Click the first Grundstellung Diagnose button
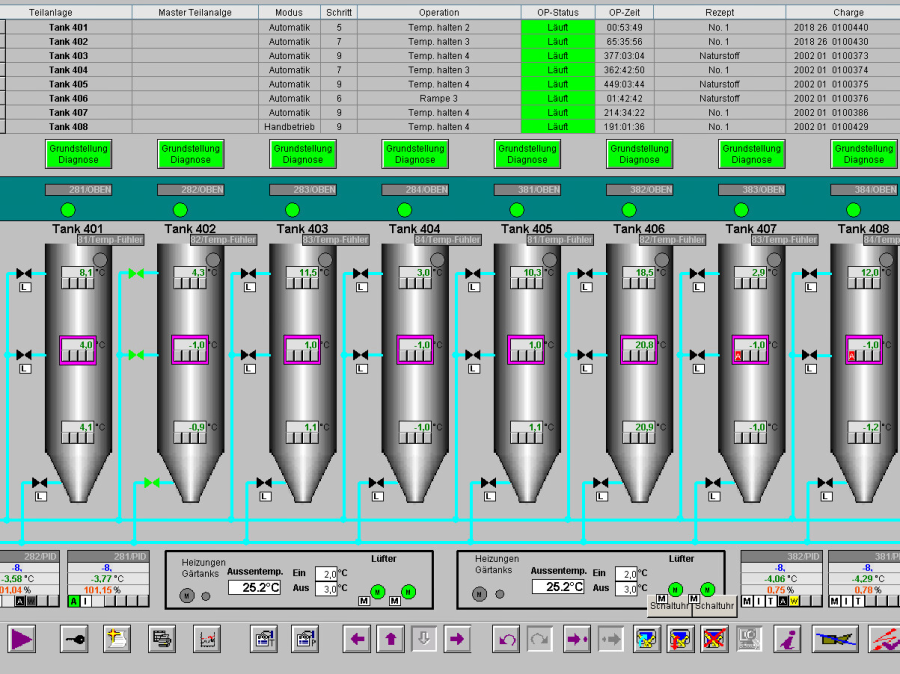This screenshot has height=674, width=900. (78, 154)
